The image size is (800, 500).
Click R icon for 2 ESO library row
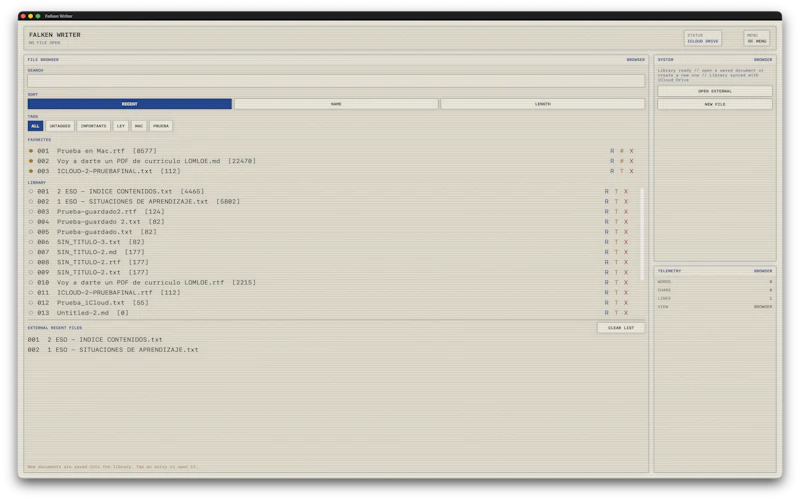point(607,191)
